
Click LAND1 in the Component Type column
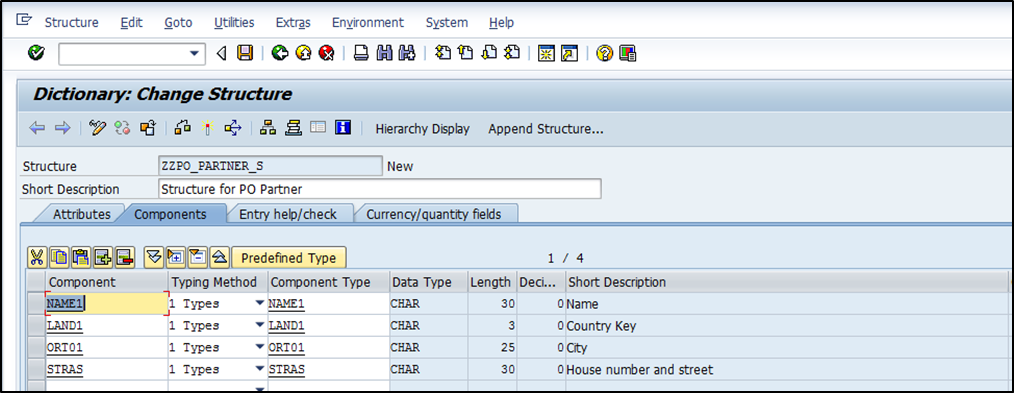(x=286, y=326)
